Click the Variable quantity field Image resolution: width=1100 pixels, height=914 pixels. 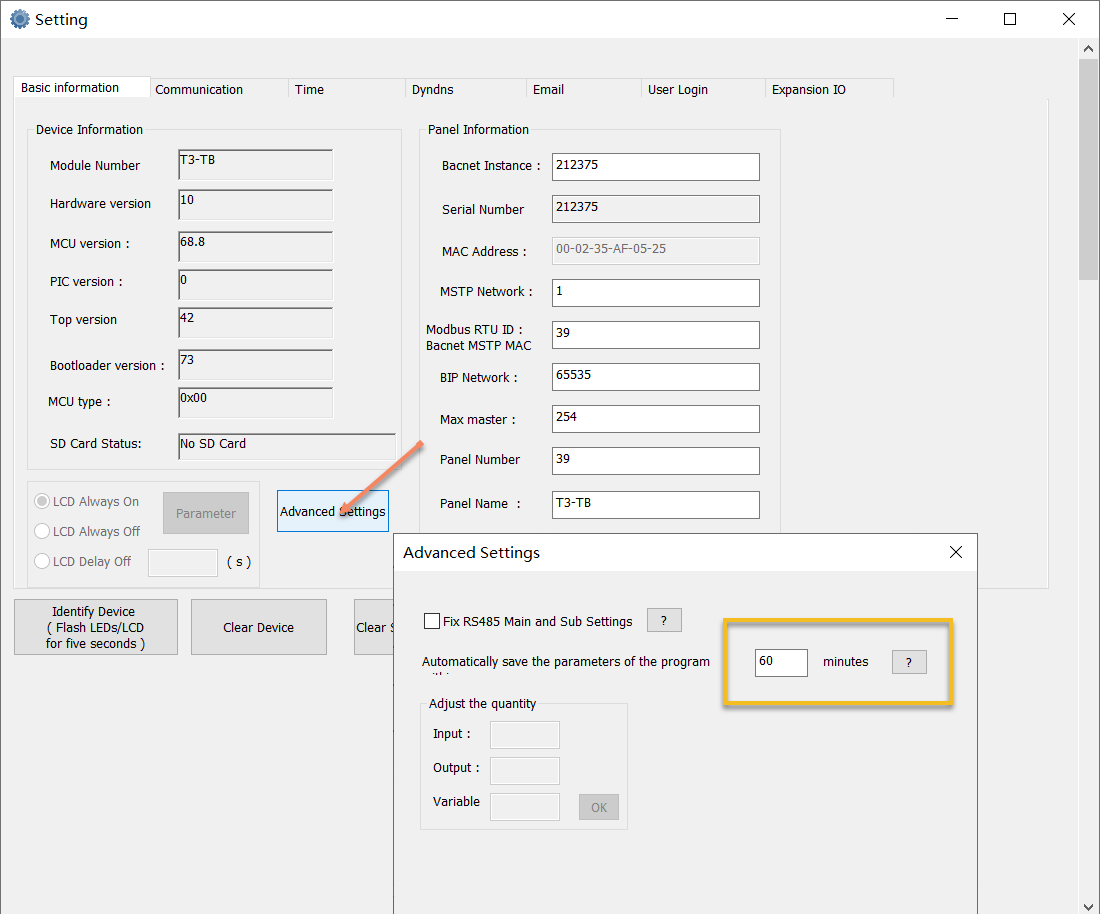(x=525, y=807)
